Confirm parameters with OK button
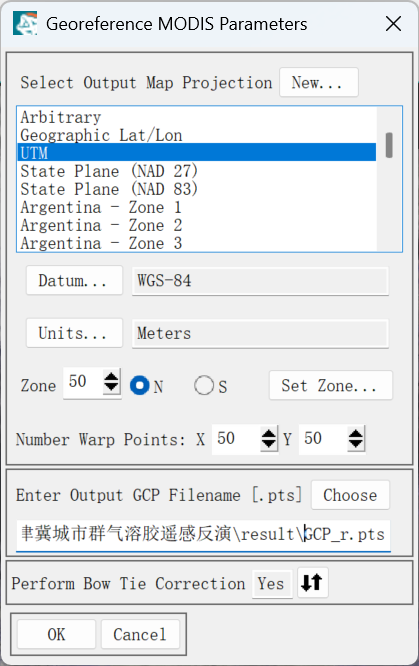The height and width of the screenshot is (666, 419). [56, 634]
